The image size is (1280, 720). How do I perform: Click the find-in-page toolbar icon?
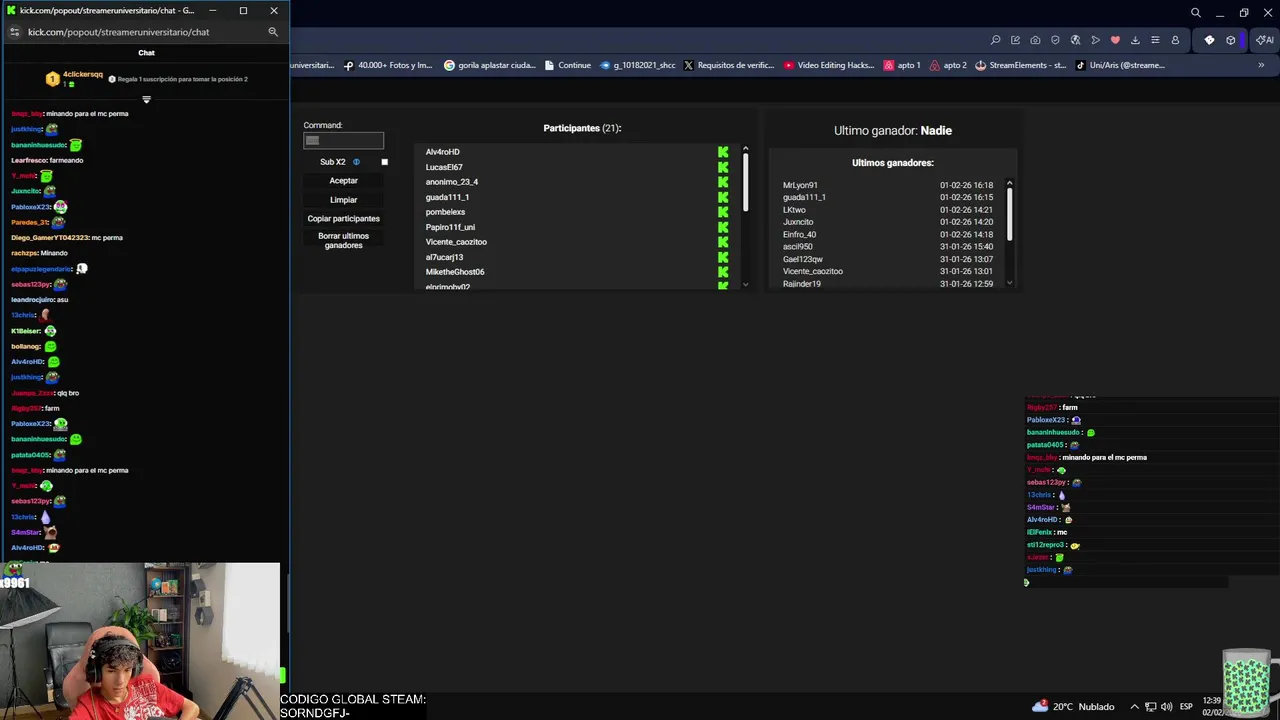(x=995, y=40)
